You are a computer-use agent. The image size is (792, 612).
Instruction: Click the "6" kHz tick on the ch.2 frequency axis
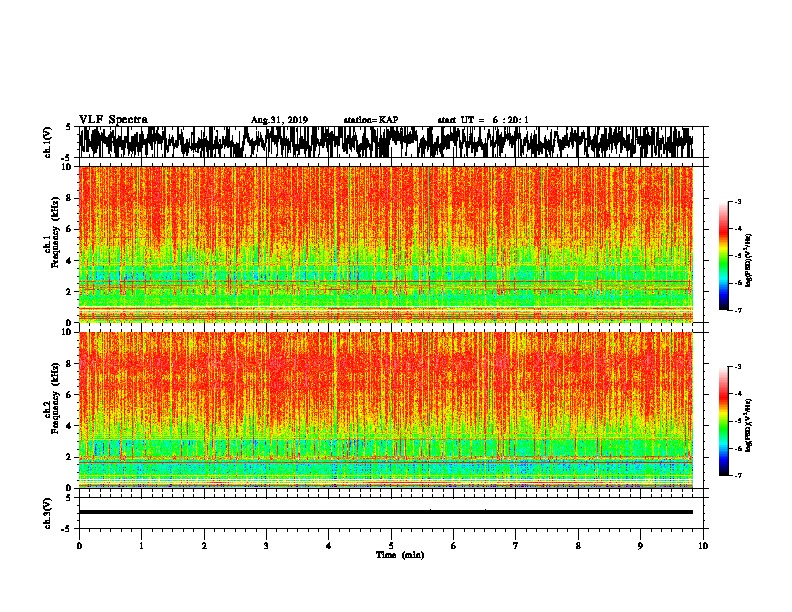(70, 394)
